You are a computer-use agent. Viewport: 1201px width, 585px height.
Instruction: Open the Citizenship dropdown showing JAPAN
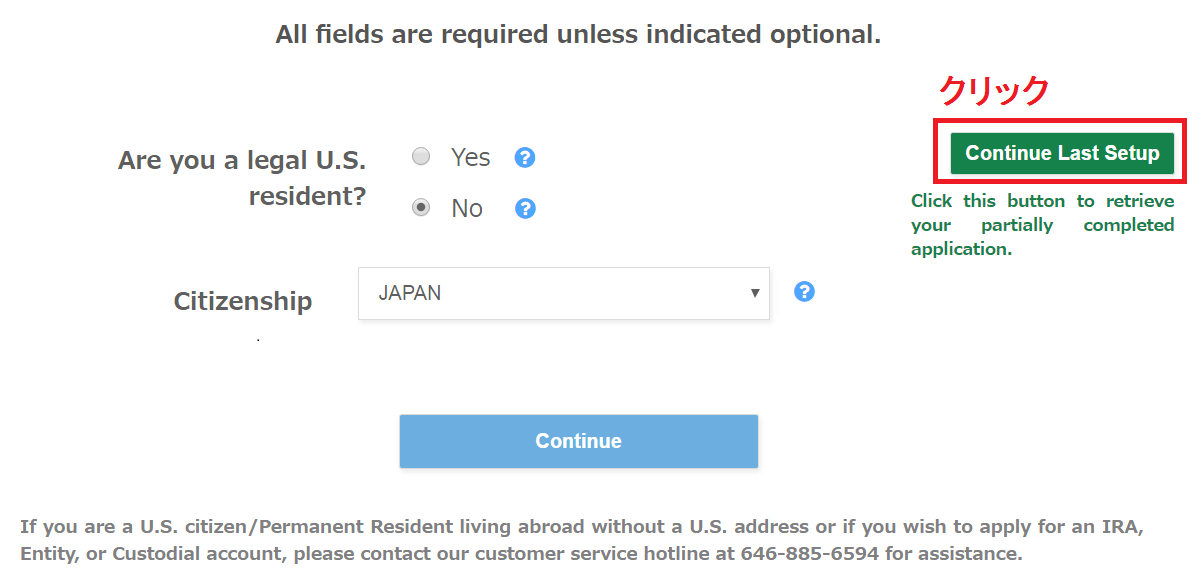pyautogui.click(x=563, y=294)
